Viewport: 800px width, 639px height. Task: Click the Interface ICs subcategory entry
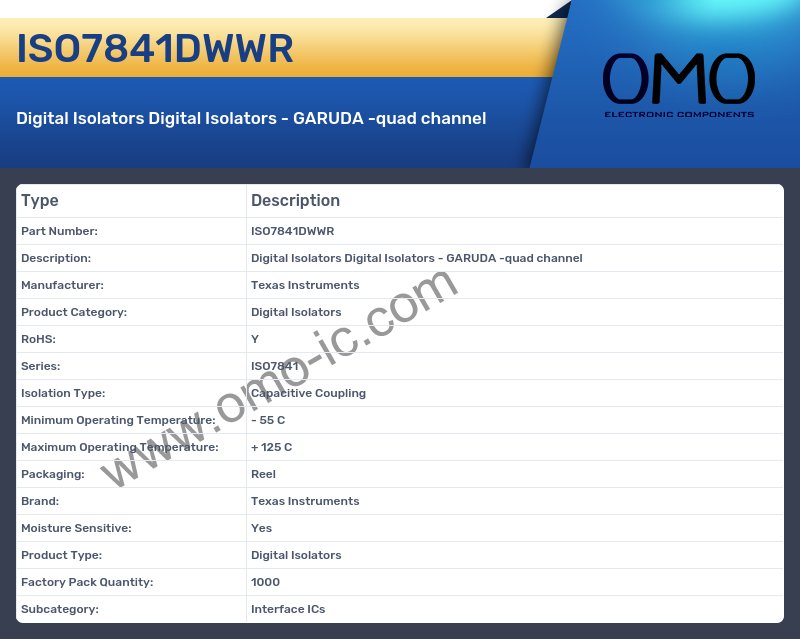(x=289, y=609)
